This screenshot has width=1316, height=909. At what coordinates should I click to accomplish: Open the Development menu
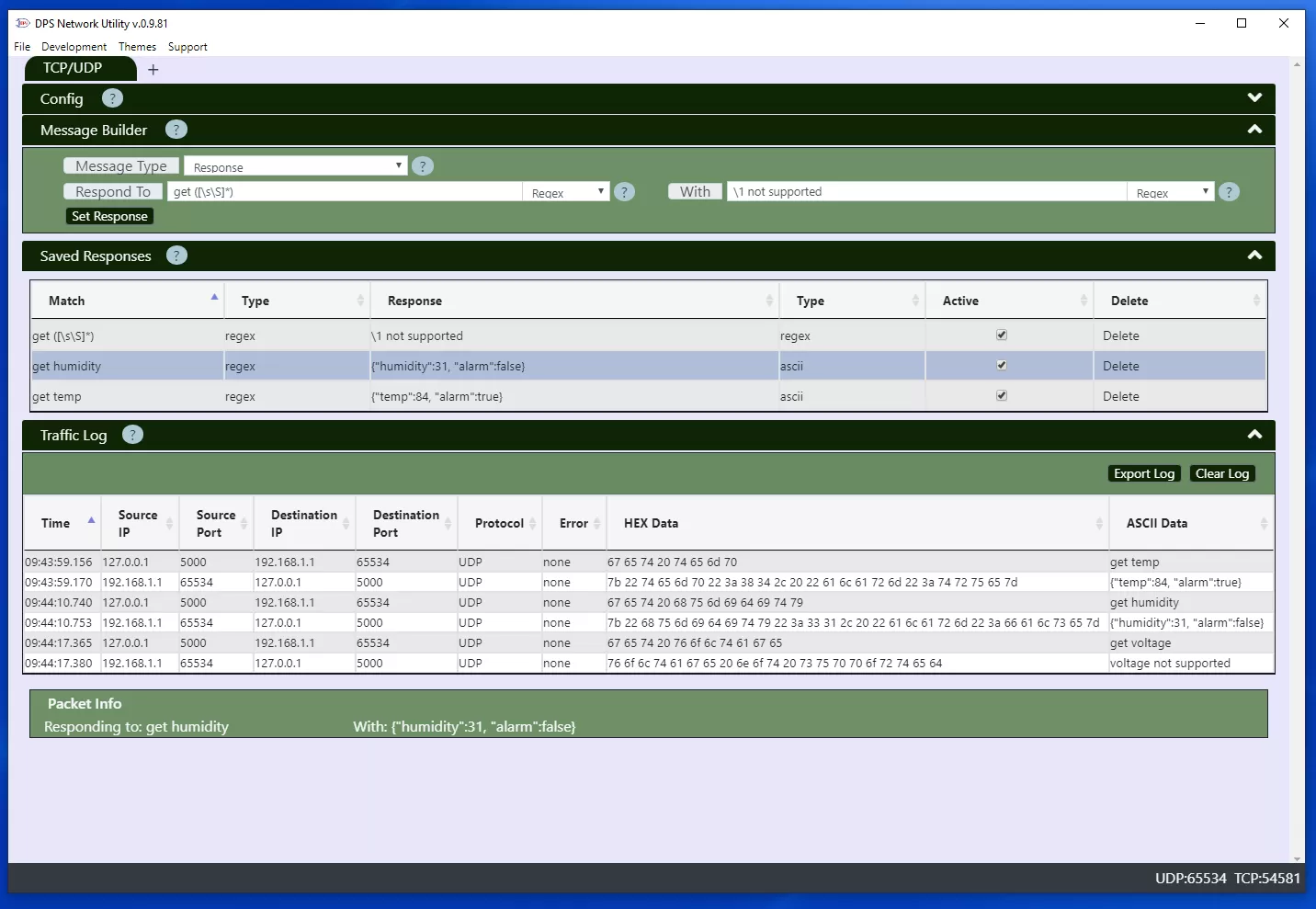coord(74,47)
